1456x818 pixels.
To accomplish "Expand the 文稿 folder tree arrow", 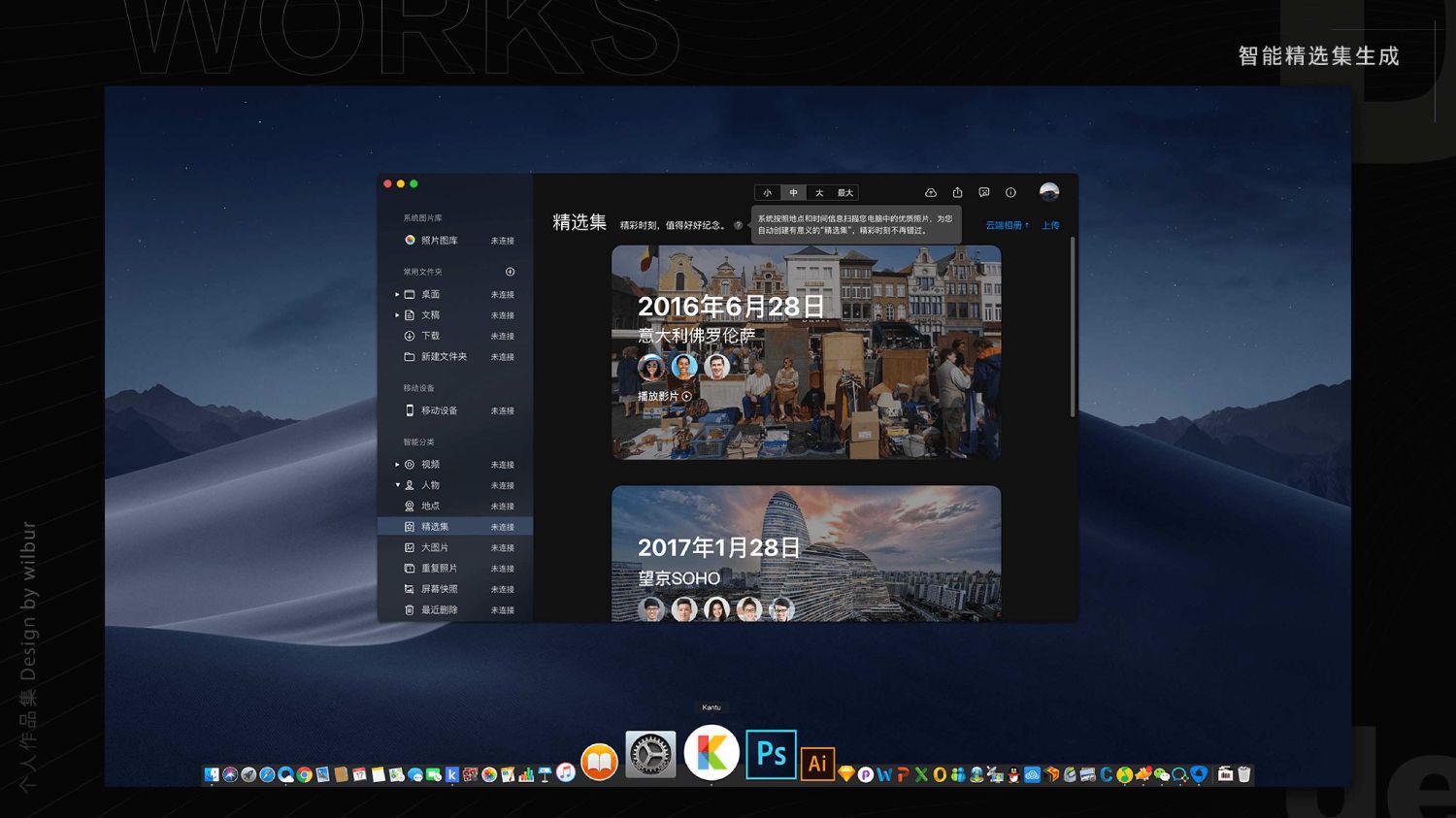I will click(x=397, y=315).
